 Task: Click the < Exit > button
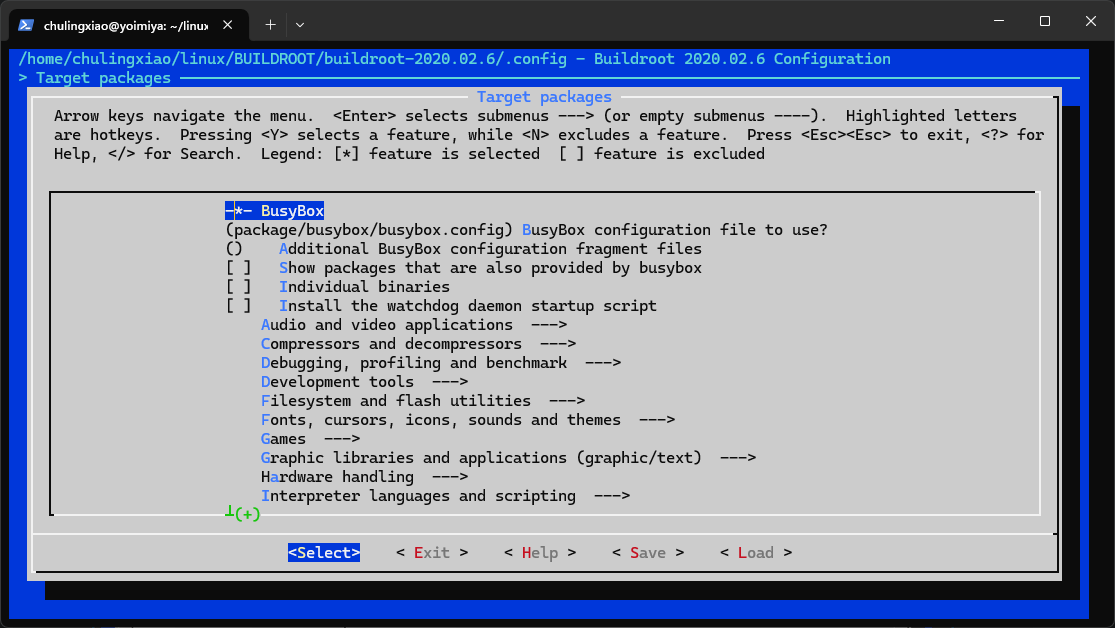pos(432,553)
